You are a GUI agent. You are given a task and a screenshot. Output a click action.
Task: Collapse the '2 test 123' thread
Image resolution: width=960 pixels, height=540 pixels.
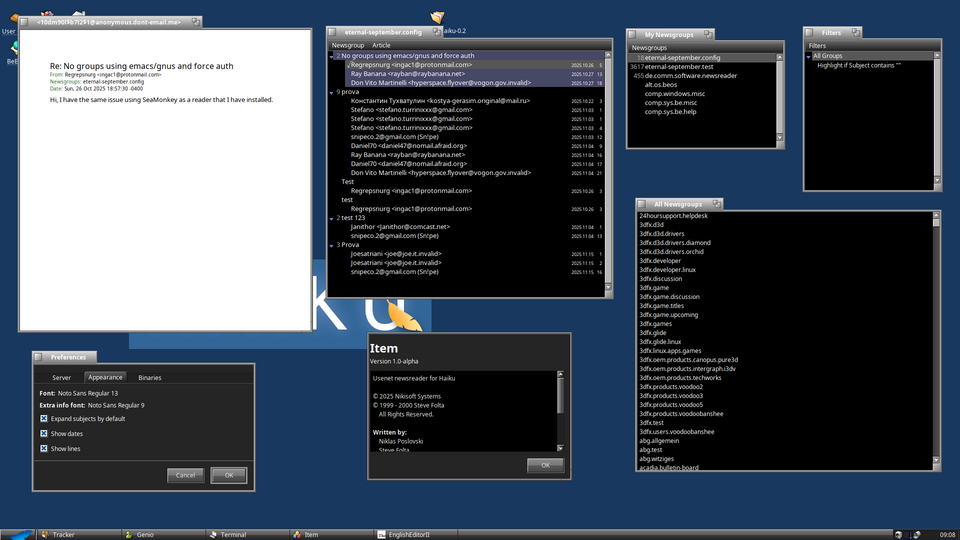[x=333, y=218]
